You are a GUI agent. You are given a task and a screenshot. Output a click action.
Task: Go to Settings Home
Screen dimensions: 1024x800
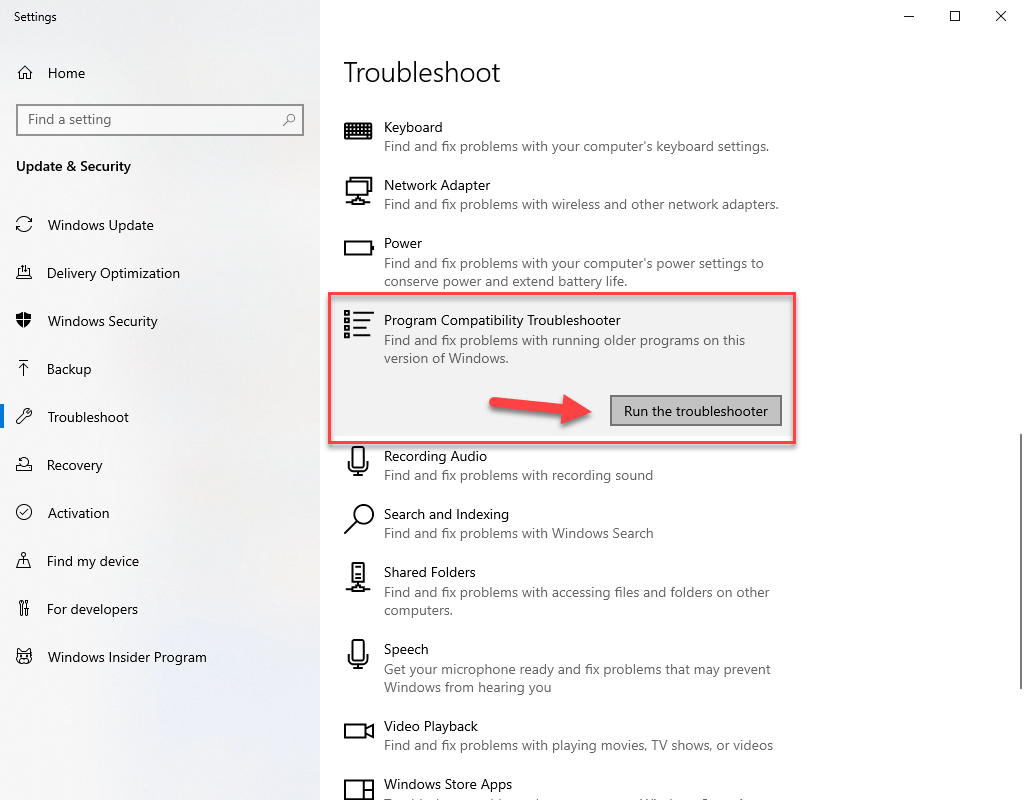66,73
